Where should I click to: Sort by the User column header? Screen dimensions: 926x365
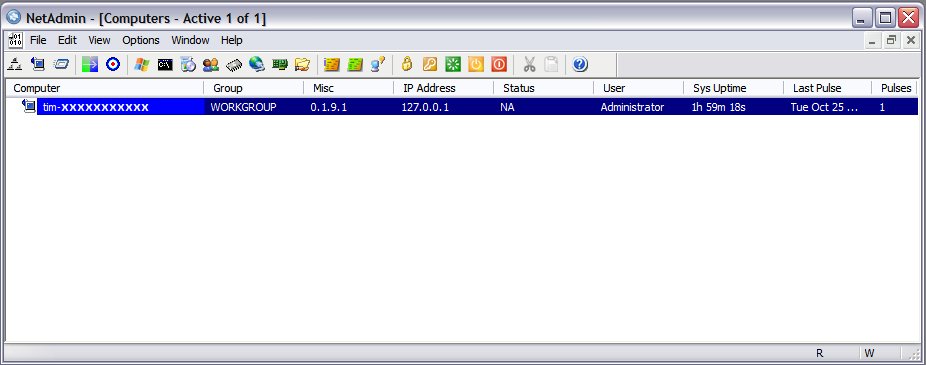coord(638,88)
